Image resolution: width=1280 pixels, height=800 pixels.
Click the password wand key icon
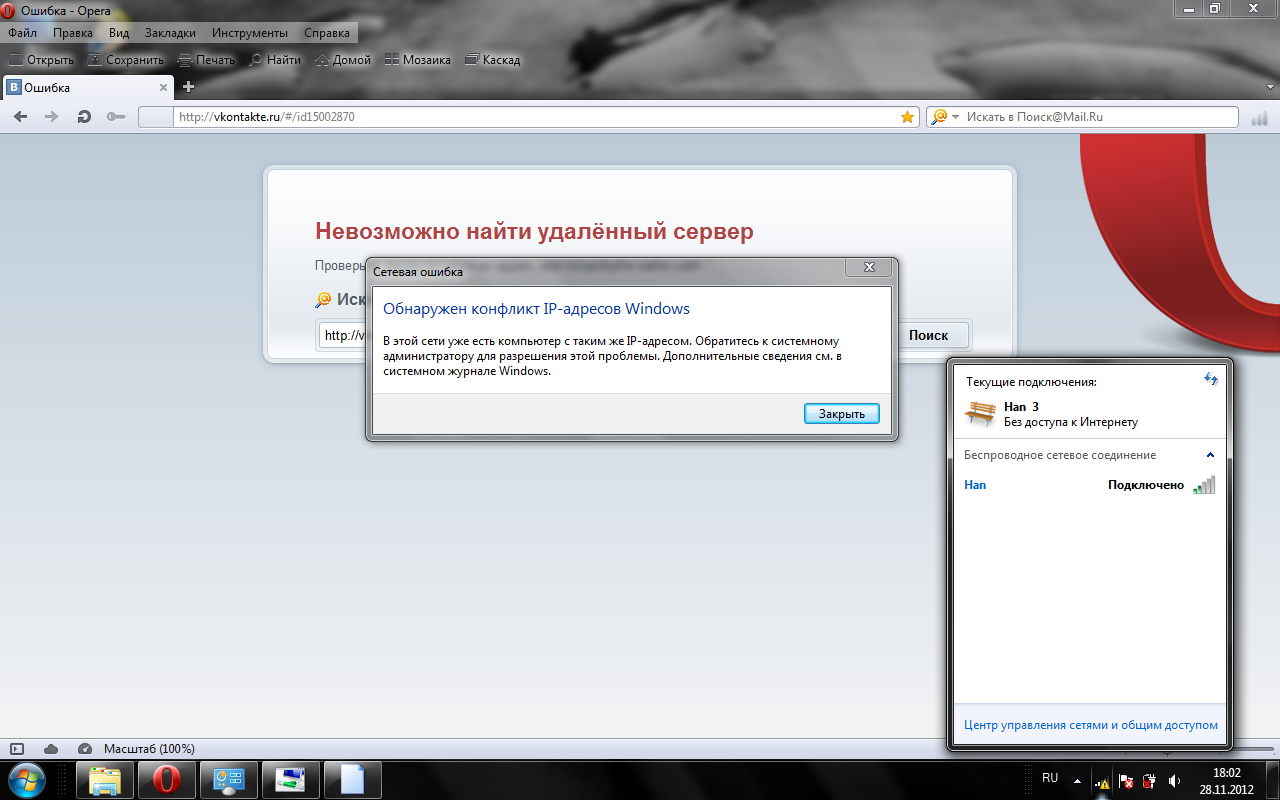click(x=116, y=117)
